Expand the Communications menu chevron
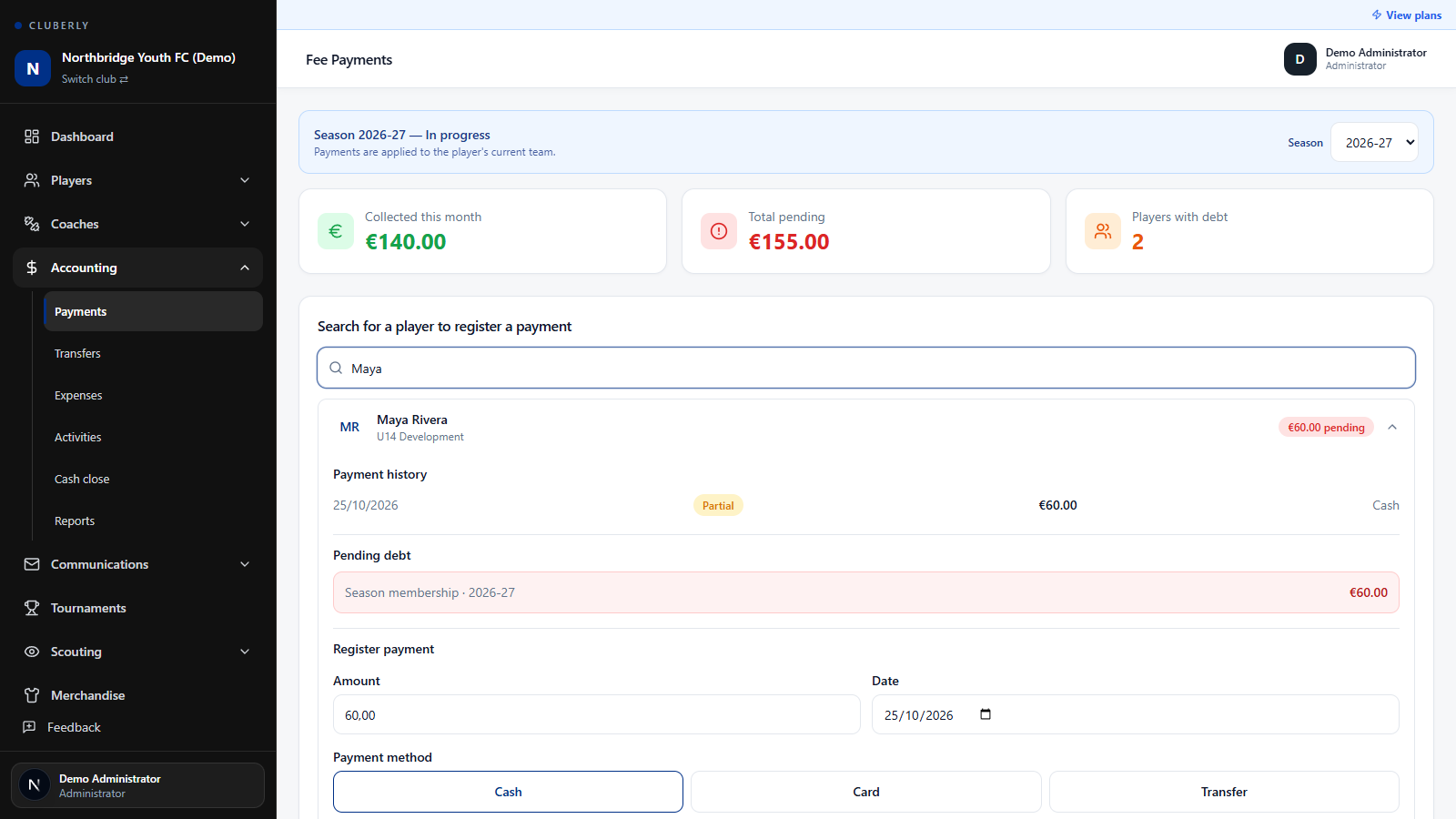The height and width of the screenshot is (819, 1456). pyautogui.click(x=245, y=564)
